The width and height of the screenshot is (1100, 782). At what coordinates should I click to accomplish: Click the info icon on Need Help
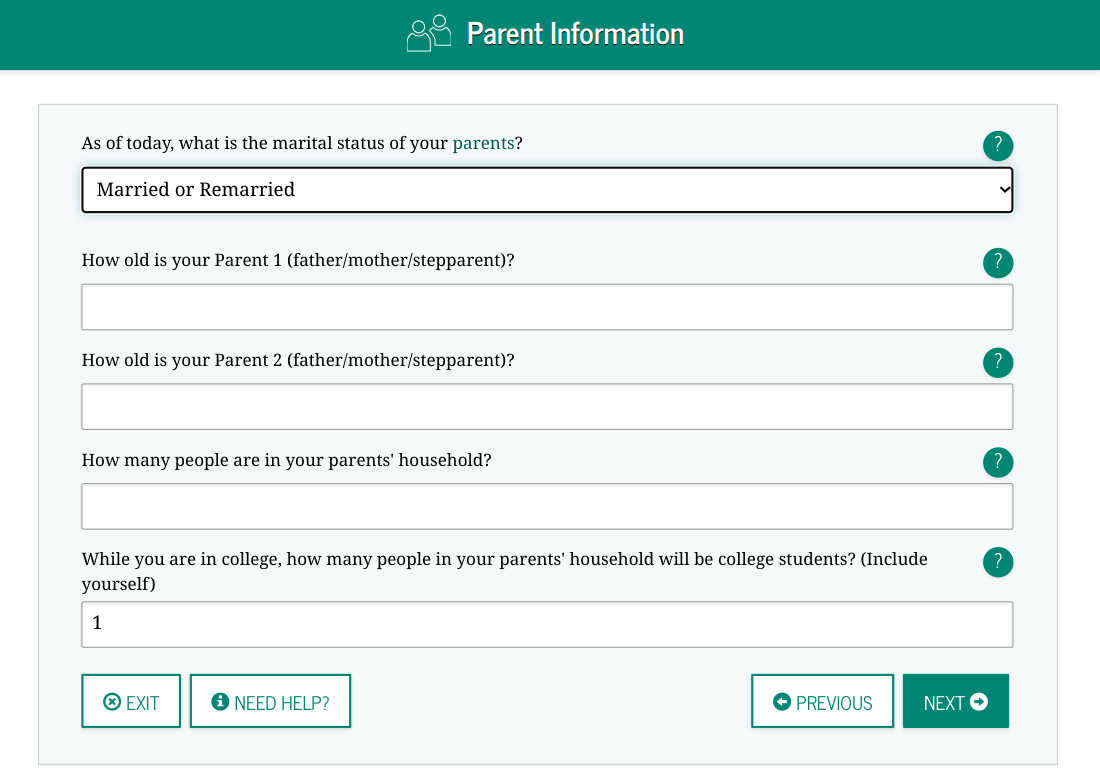click(220, 701)
